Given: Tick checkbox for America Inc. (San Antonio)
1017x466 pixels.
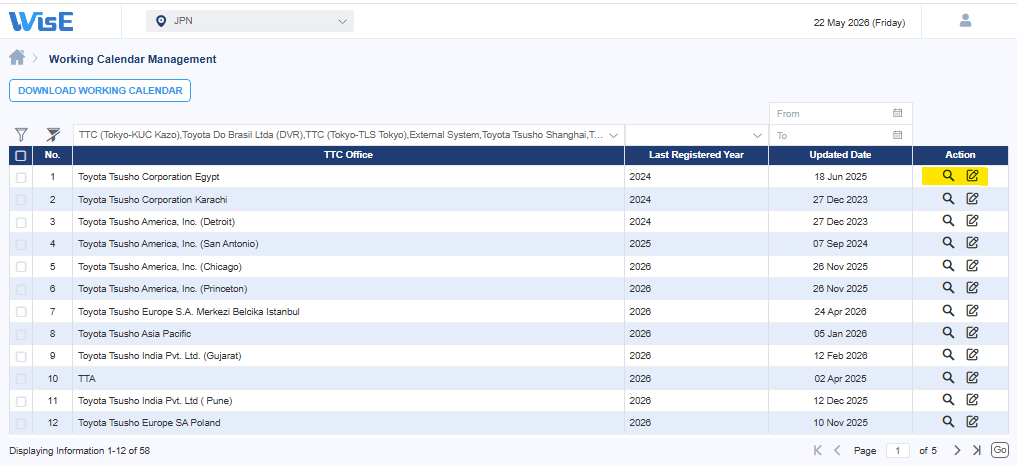Looking at the screenshot, I should pyautogui.click(x=21, y=245).
